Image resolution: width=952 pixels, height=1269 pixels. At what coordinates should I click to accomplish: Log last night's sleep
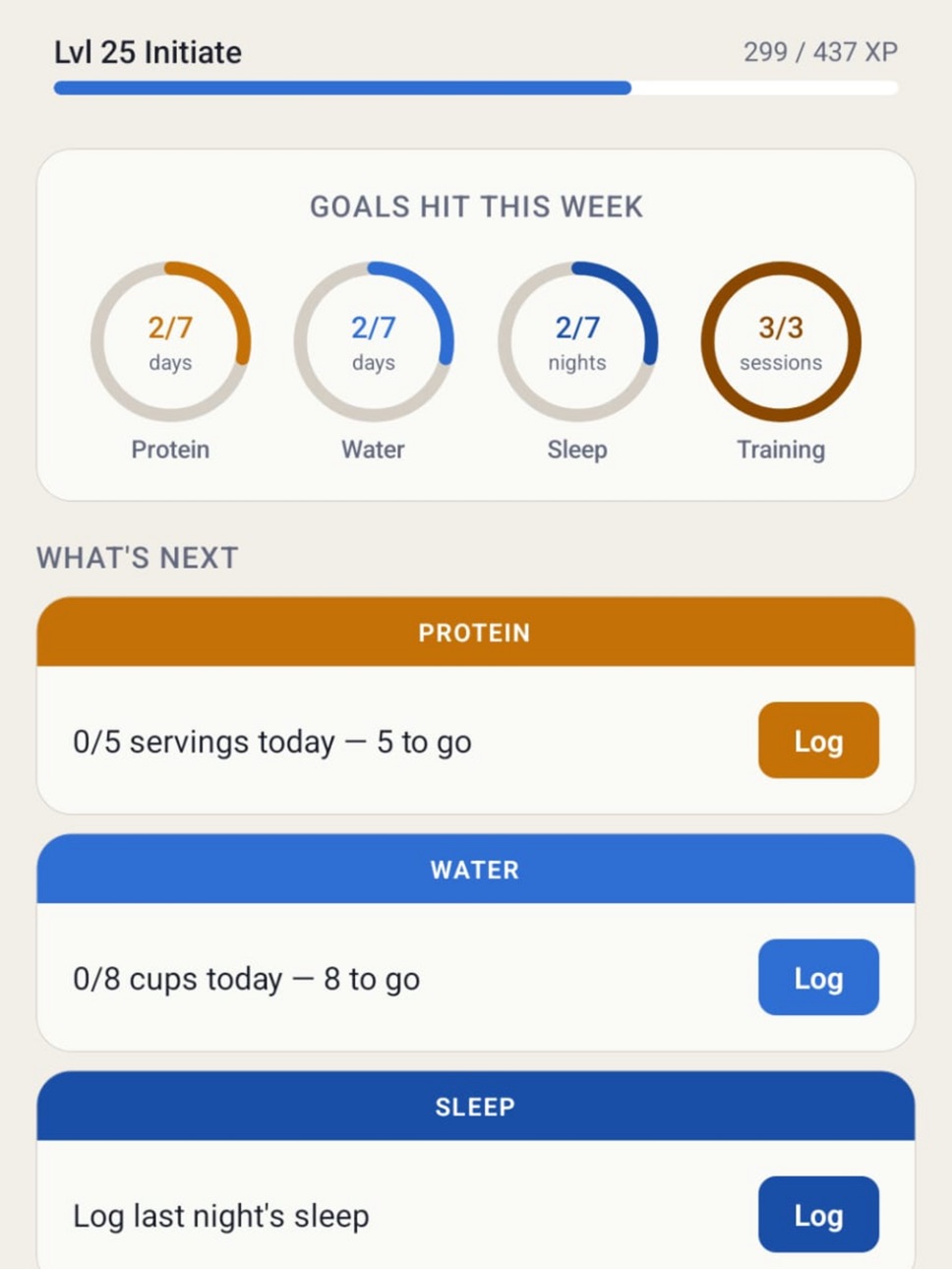coord(818,1214)
